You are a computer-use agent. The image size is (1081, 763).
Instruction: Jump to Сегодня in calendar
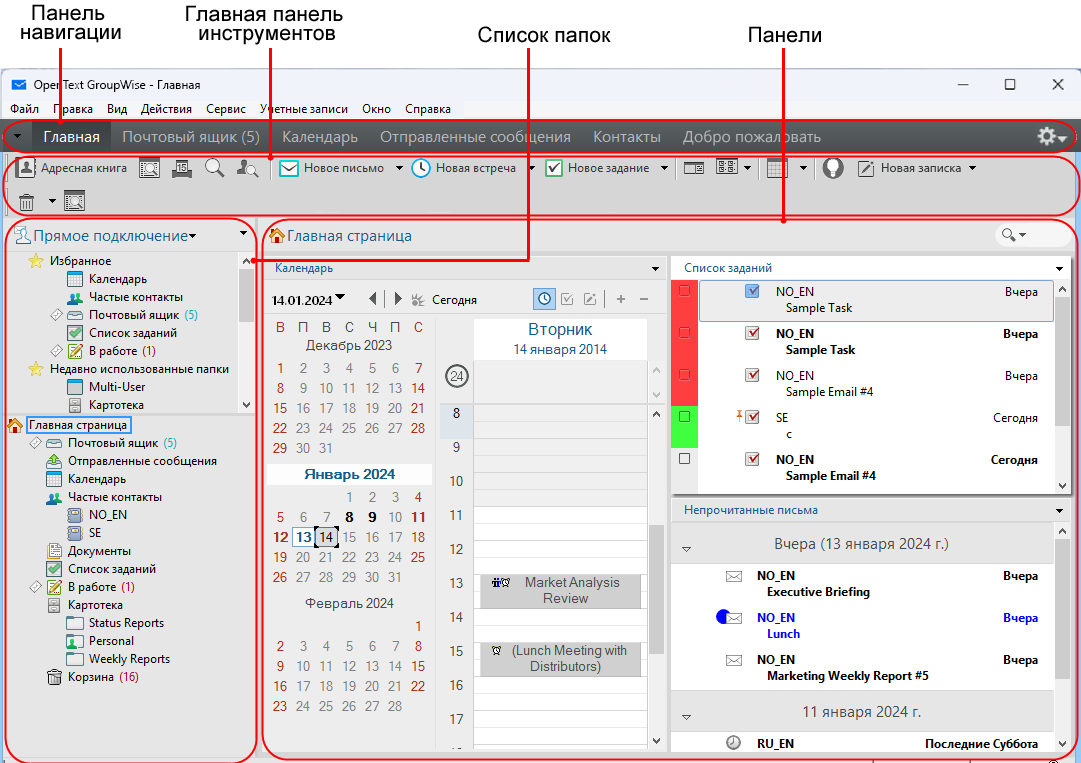click(x=444, y=300)
